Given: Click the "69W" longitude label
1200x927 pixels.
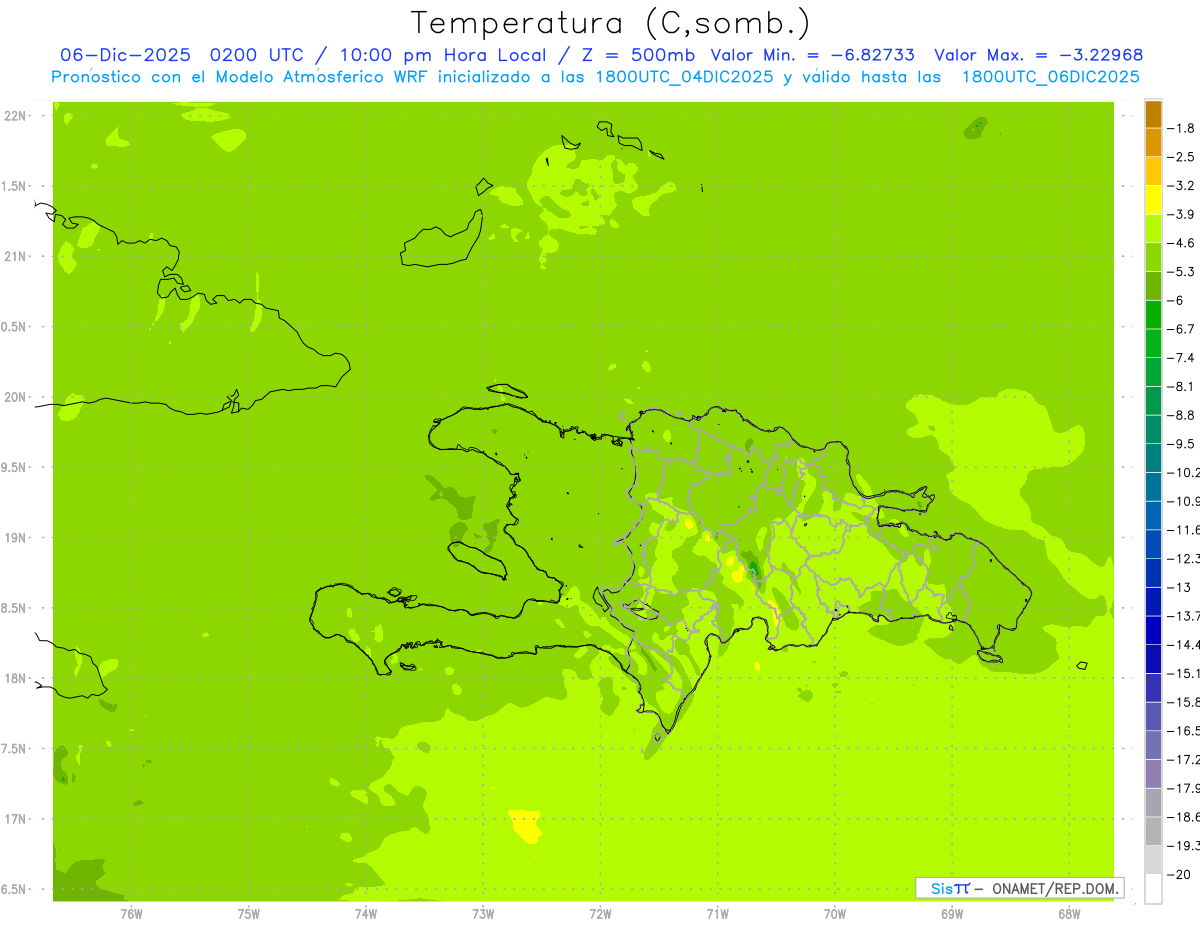Looking at the screenshot, I should (952, 914).
